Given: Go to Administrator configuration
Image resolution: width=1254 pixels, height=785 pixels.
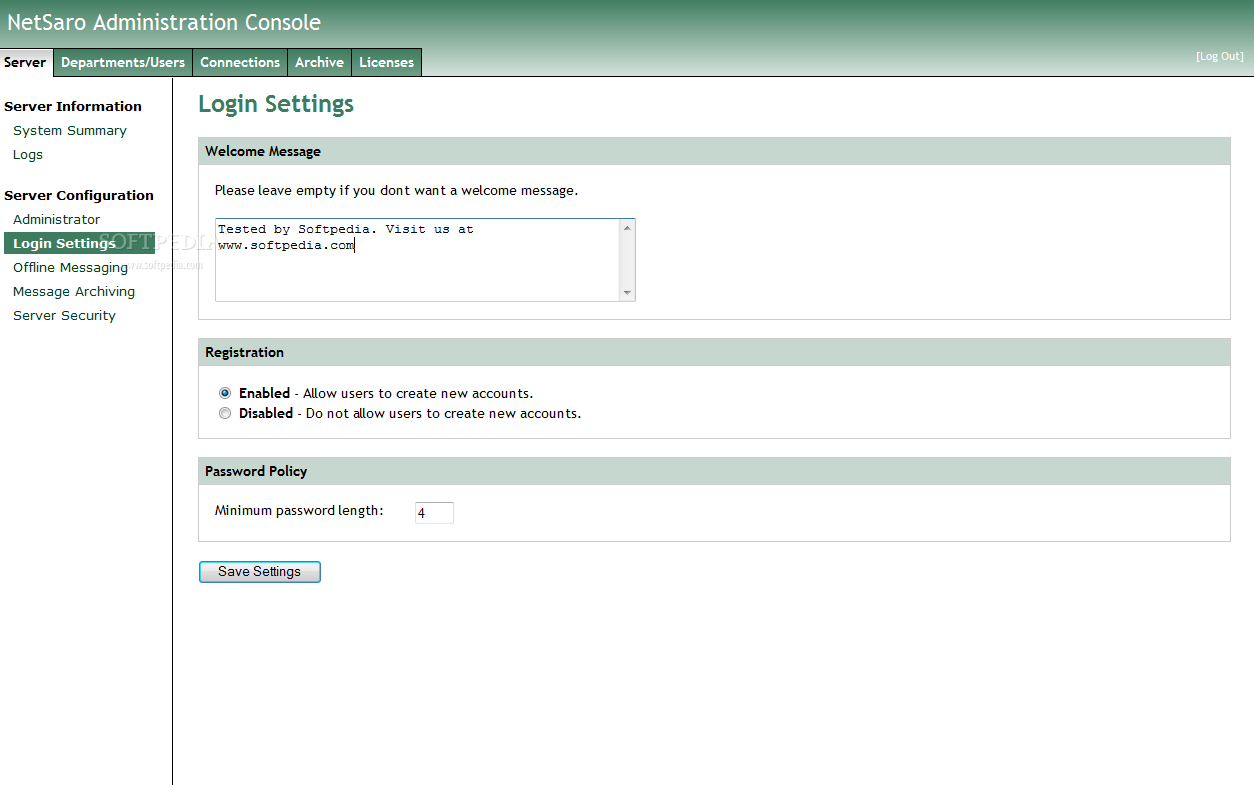Looking at the screenshot, I should click(57, 219).
